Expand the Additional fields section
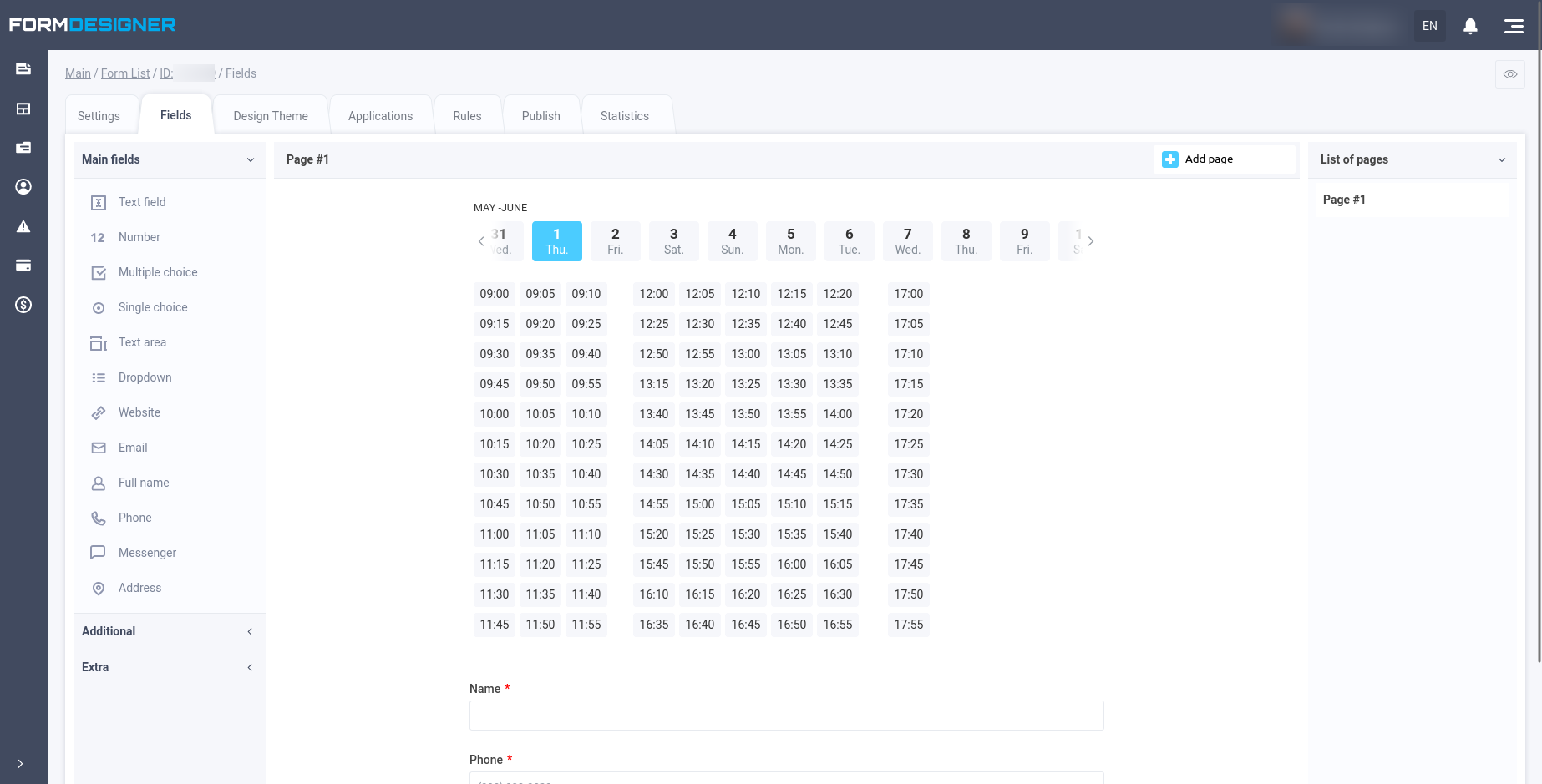This screenshot has width=1542, height=784. pos(170,631)
